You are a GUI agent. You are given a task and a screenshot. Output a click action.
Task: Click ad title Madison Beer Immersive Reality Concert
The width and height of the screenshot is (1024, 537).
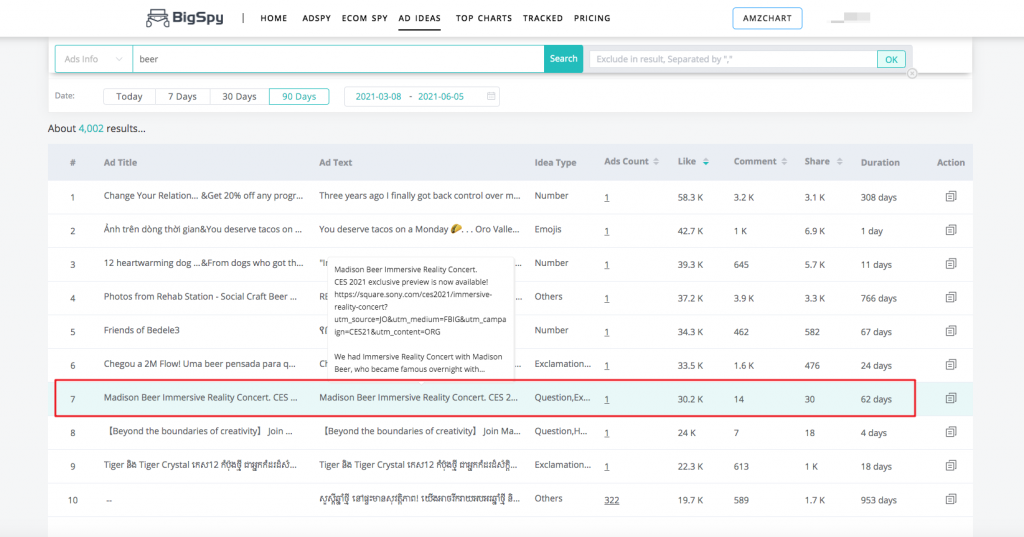[200, 397]
